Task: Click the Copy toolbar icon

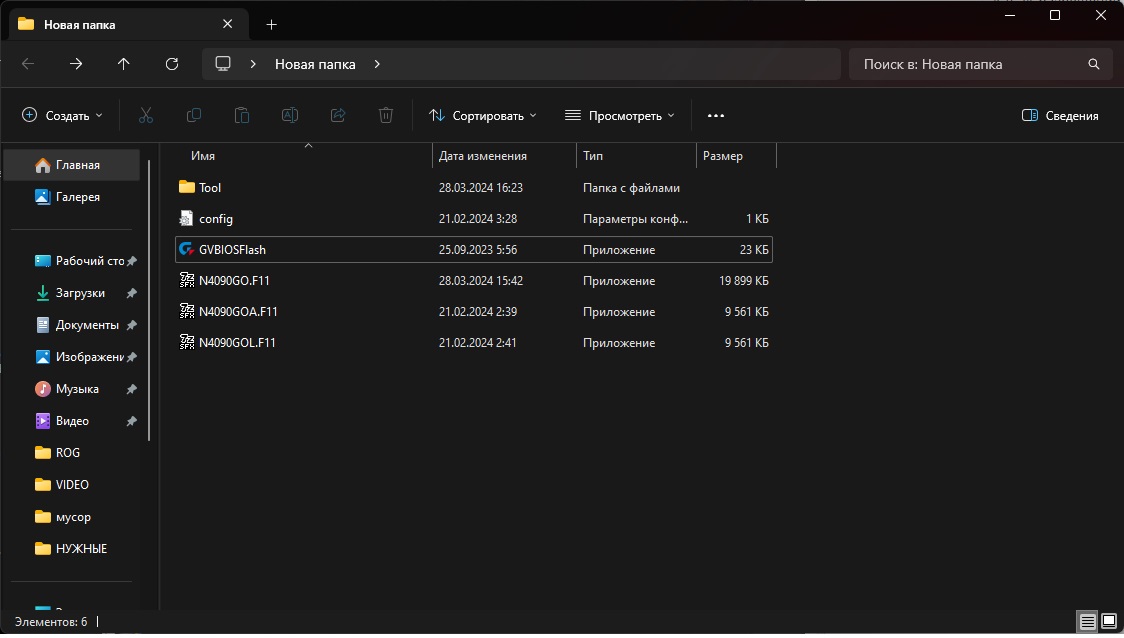Action: tap(194, 115)
